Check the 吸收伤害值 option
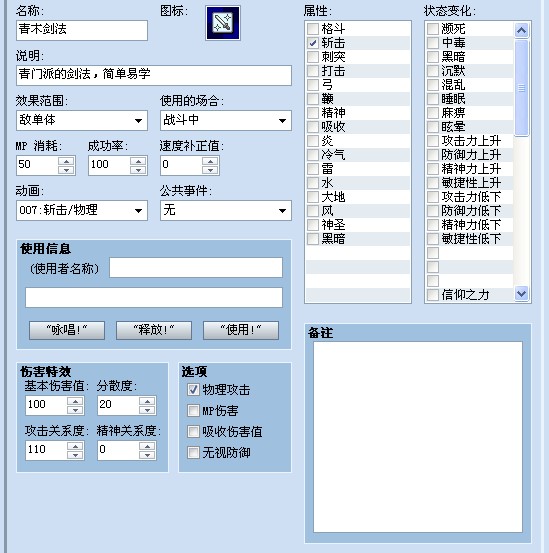The width and height of the screenshot is (549, 553). pyautogui.click(x=193, y=432)
